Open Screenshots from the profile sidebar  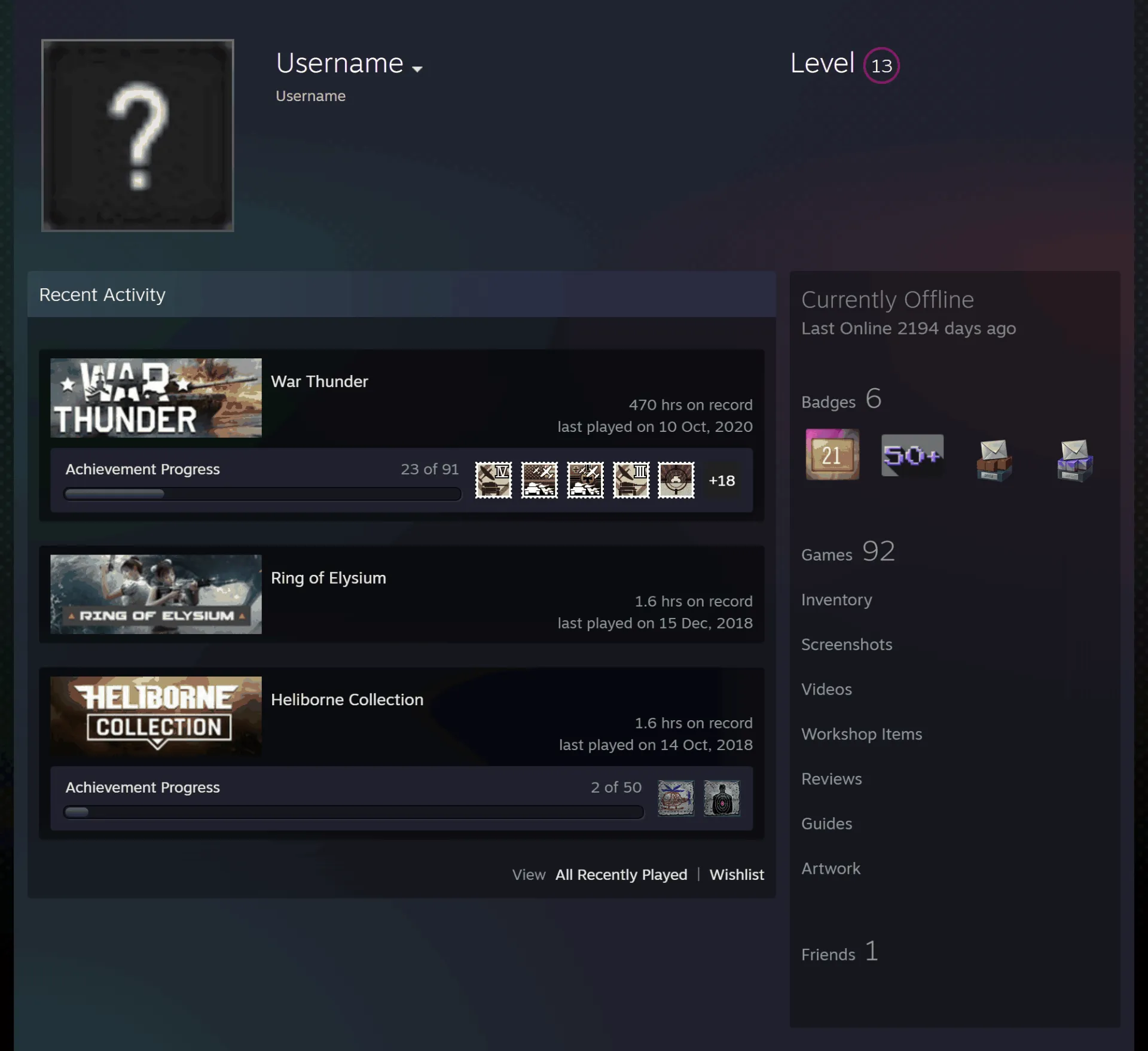847,644
